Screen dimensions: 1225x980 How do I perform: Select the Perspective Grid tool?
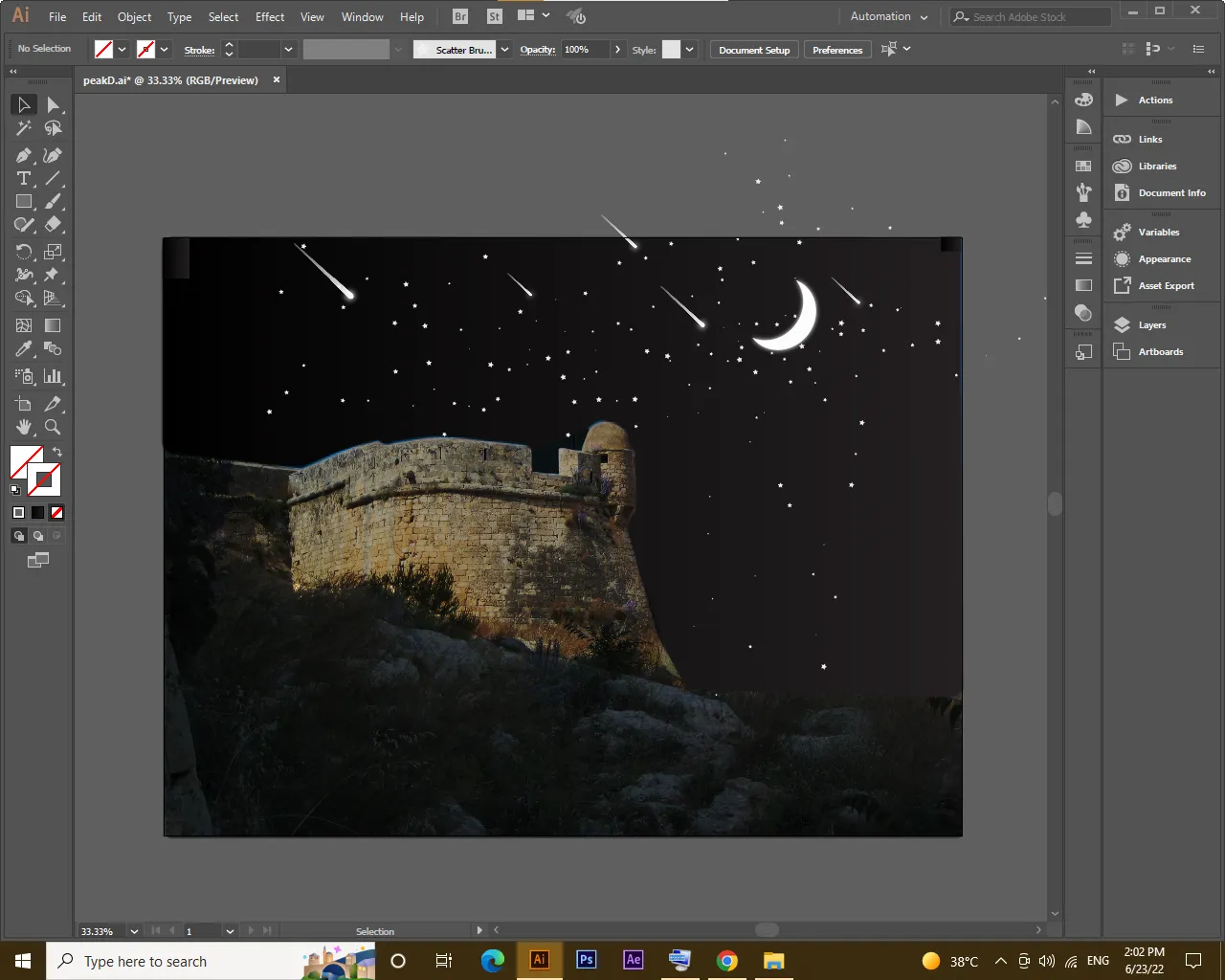coord(54,299)
